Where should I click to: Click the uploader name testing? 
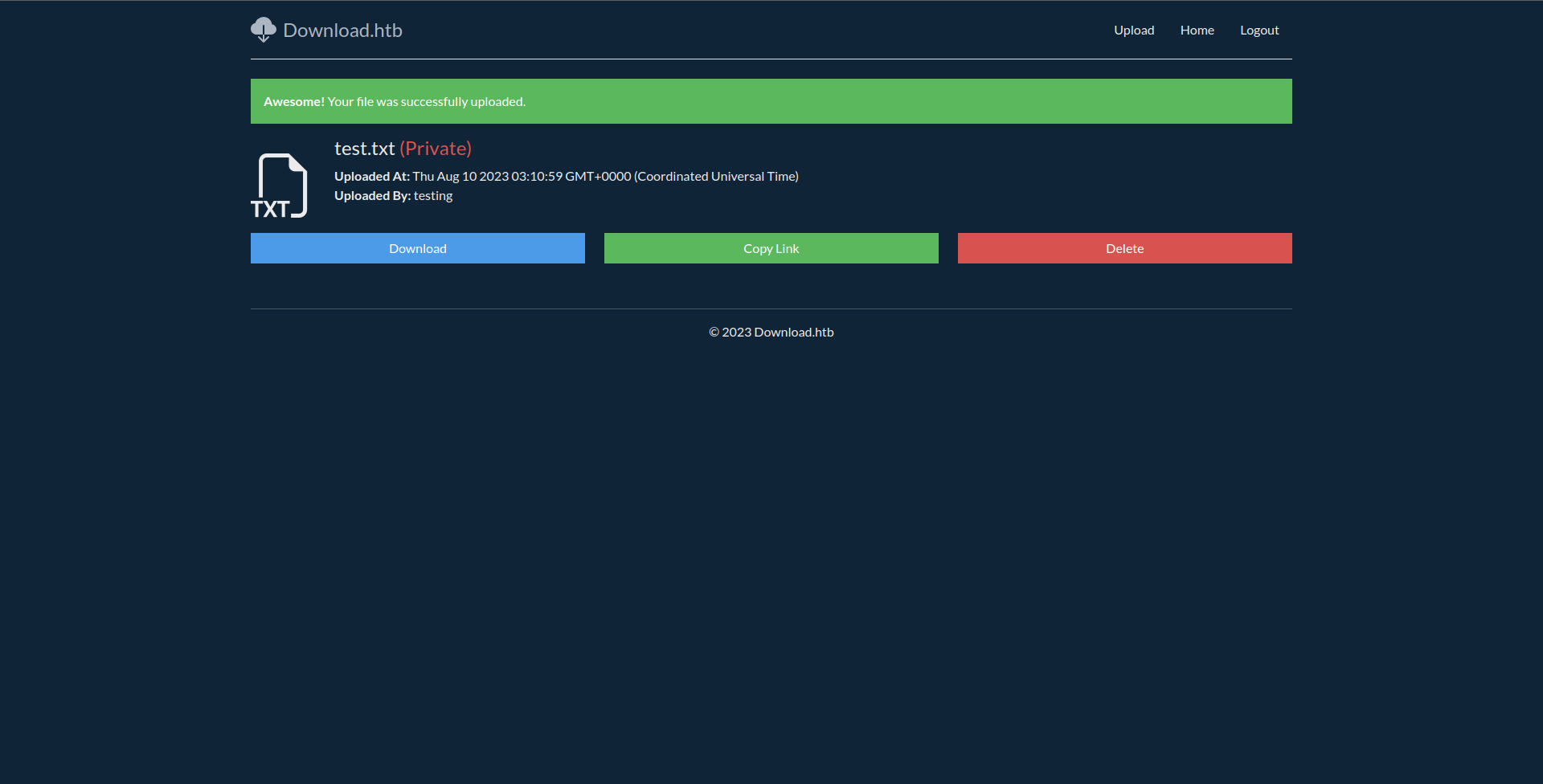point(433,196)
